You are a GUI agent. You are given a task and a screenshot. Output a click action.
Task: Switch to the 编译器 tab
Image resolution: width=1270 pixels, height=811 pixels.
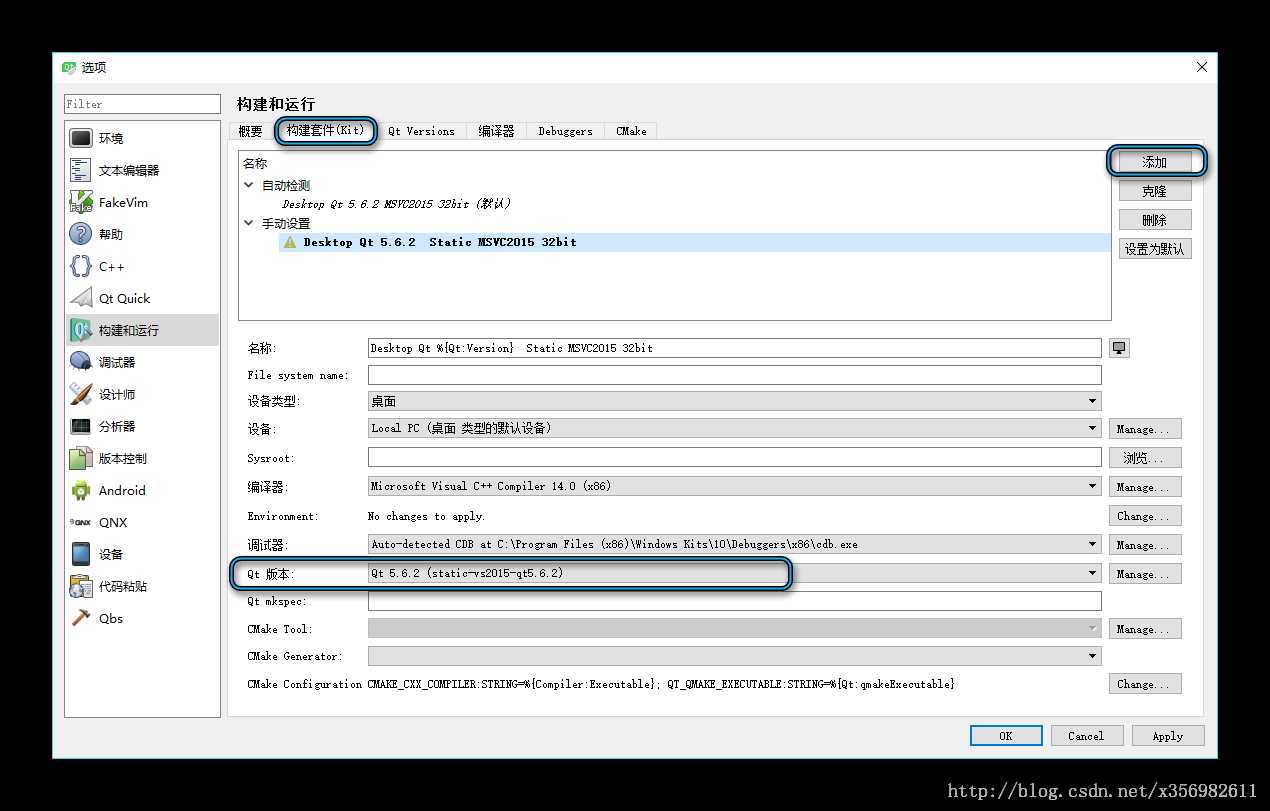496,131
